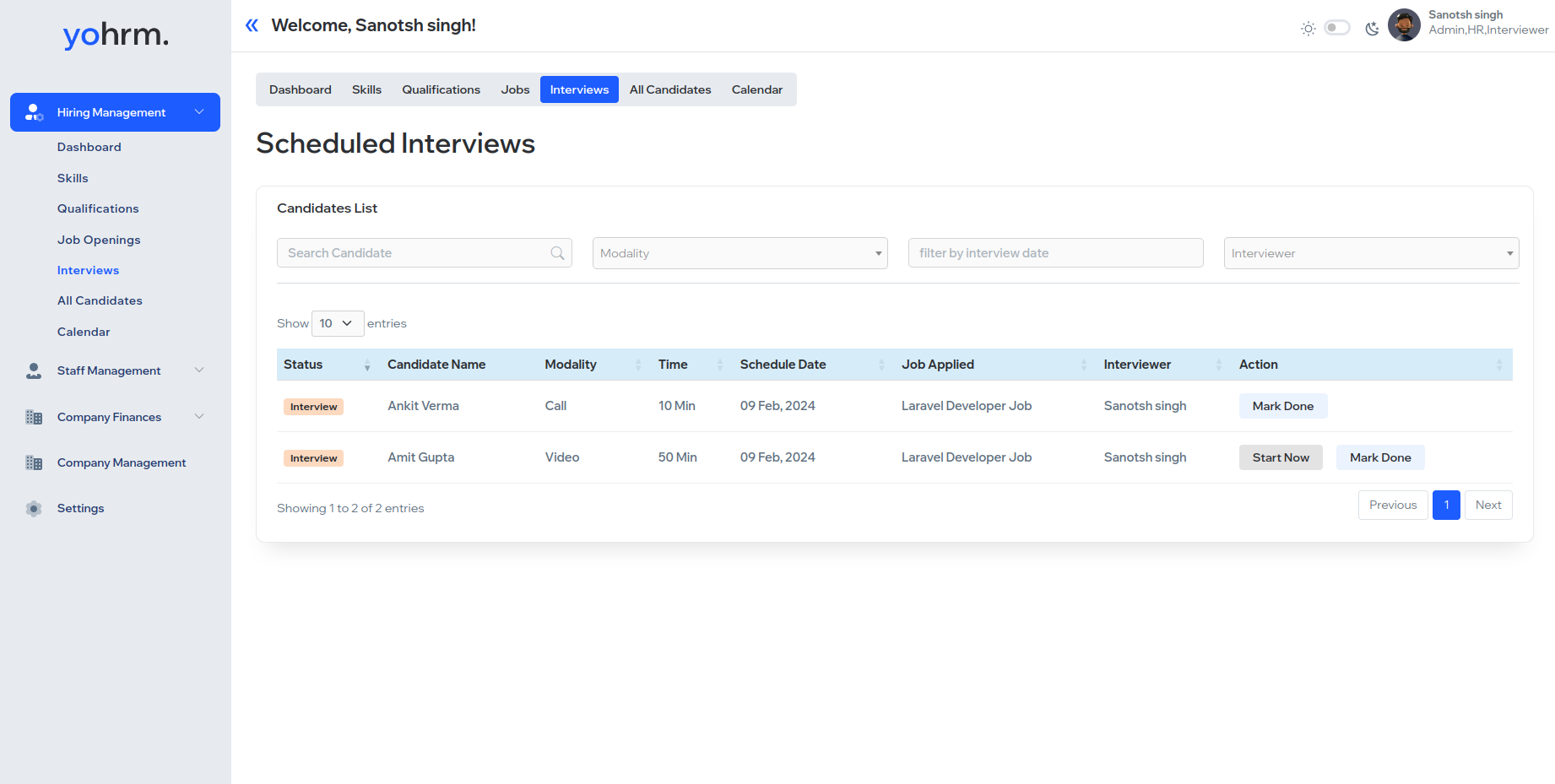Sort by Time column arrows
Viewport: 1555px width, 784px height.
click(720, 365)
